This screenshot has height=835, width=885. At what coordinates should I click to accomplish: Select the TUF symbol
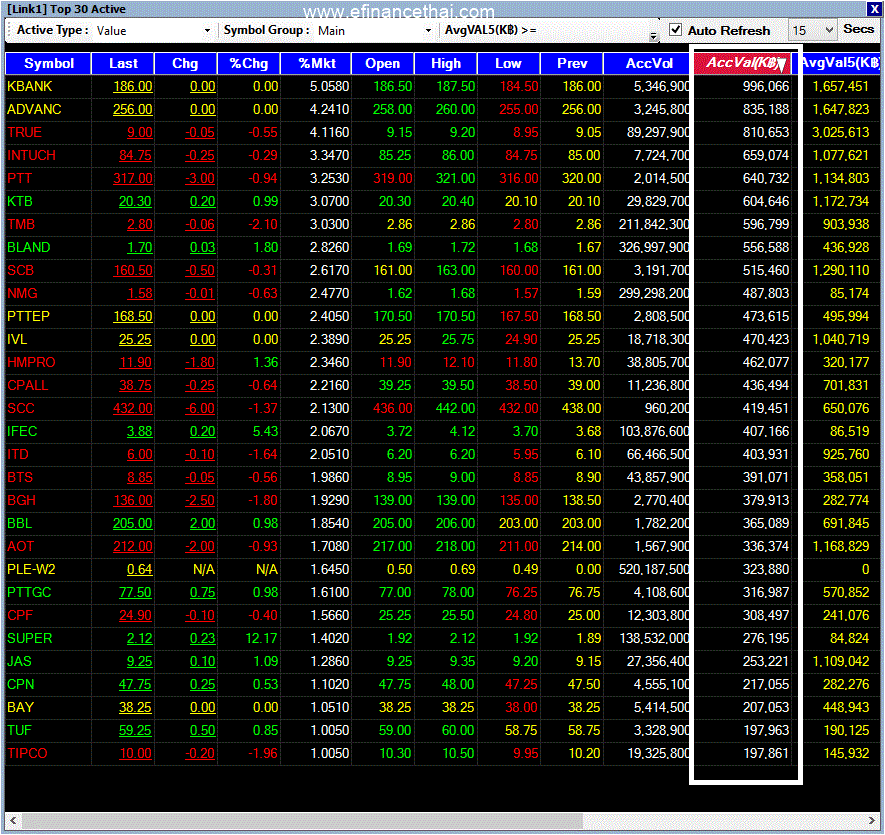click(19, 731)
